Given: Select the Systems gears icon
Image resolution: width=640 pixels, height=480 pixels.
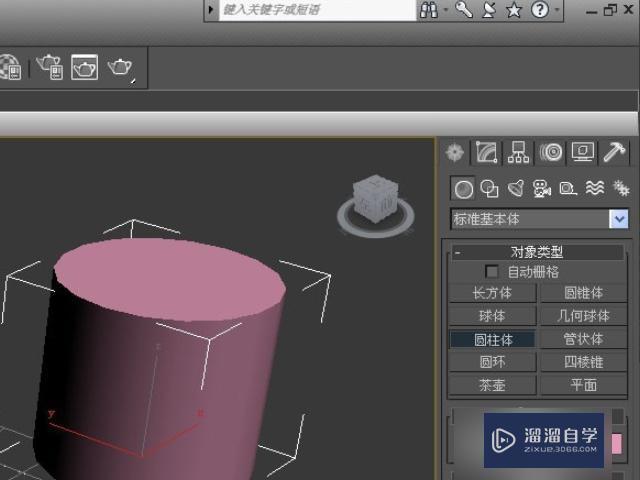Looking at the screenshot, I should pyautogui.click(x=621, y=188).
